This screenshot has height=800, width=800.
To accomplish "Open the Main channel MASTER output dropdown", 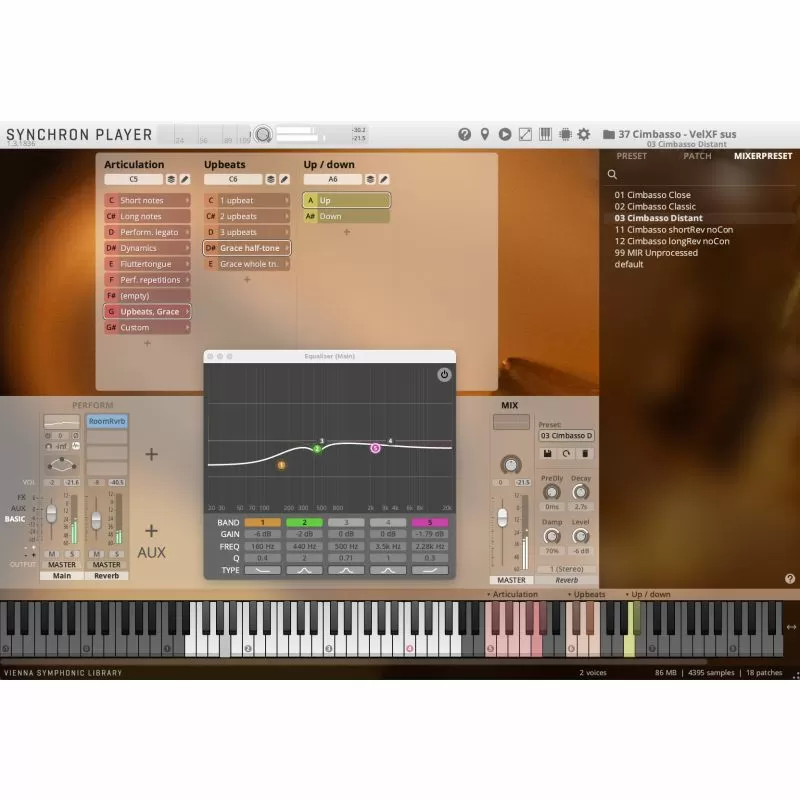I will point(61,565).
